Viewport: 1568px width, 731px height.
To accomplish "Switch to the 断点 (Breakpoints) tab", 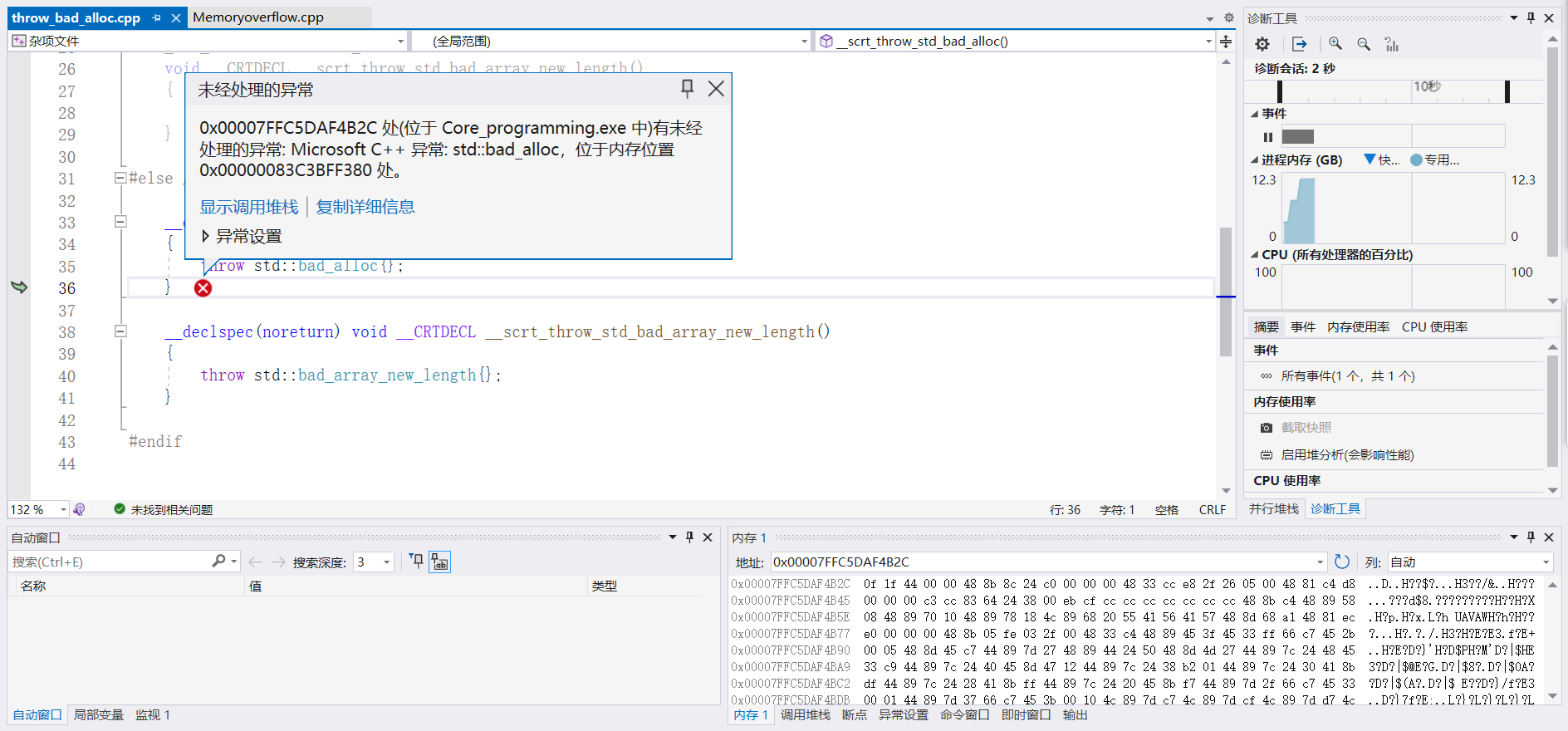I will pos(854,714).
